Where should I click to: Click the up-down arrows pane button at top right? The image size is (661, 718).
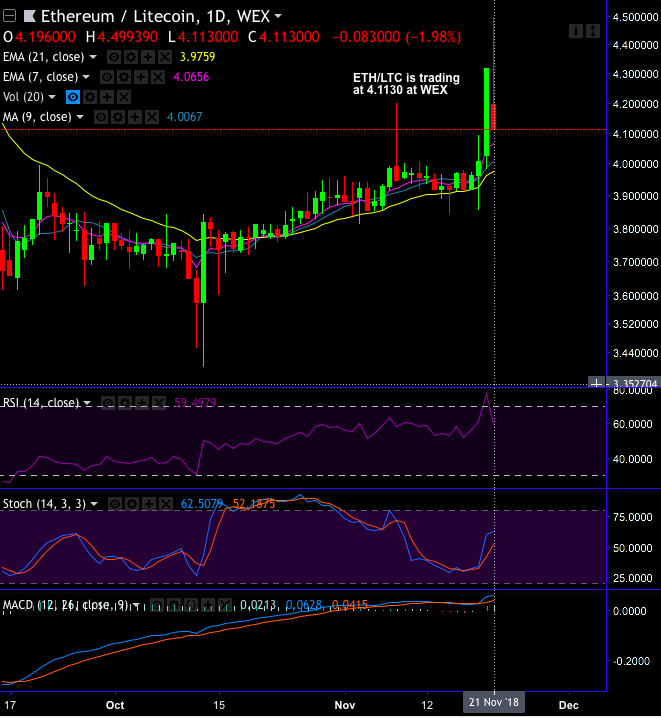pyautogui.click(x=593, y=31)
